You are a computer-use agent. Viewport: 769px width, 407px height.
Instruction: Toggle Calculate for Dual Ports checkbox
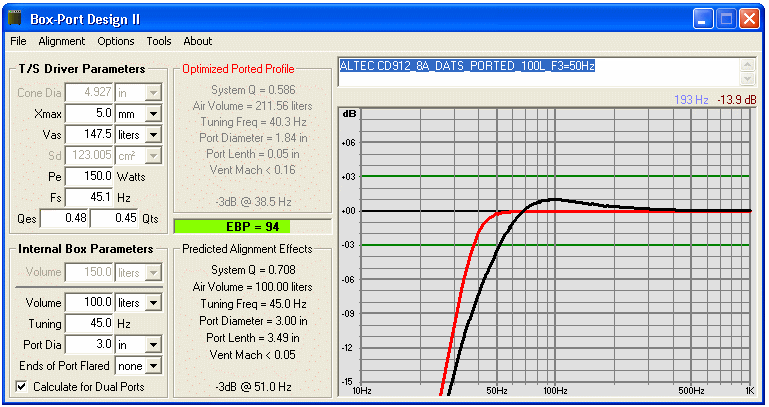coord(22,386)
